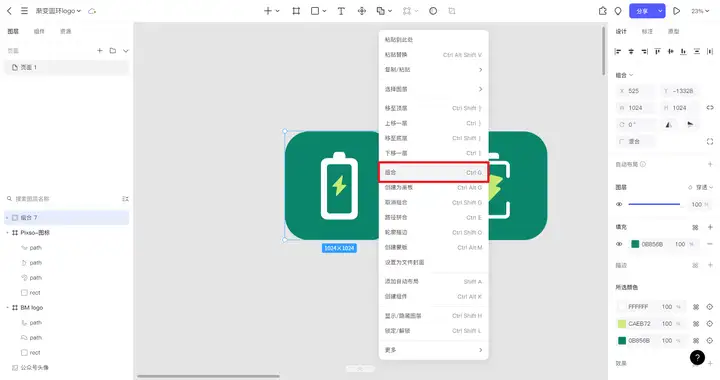Select the Text tool
Screen dimensions: 720x380
341,11
